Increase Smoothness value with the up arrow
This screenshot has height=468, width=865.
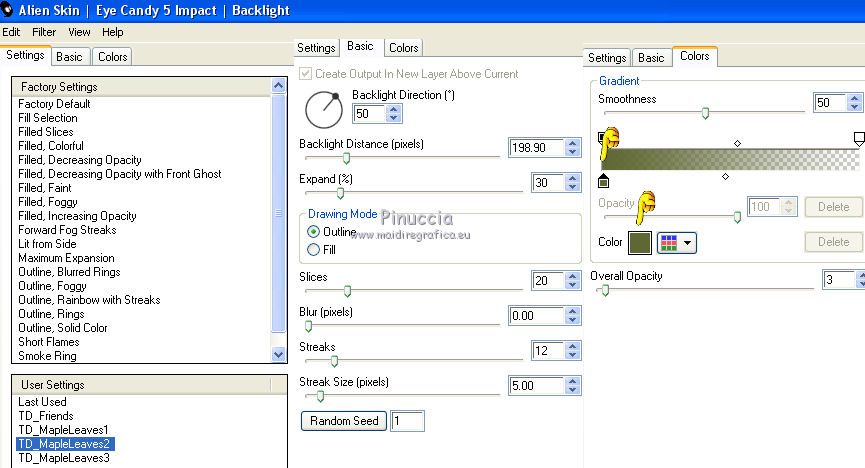click(855, 98)
